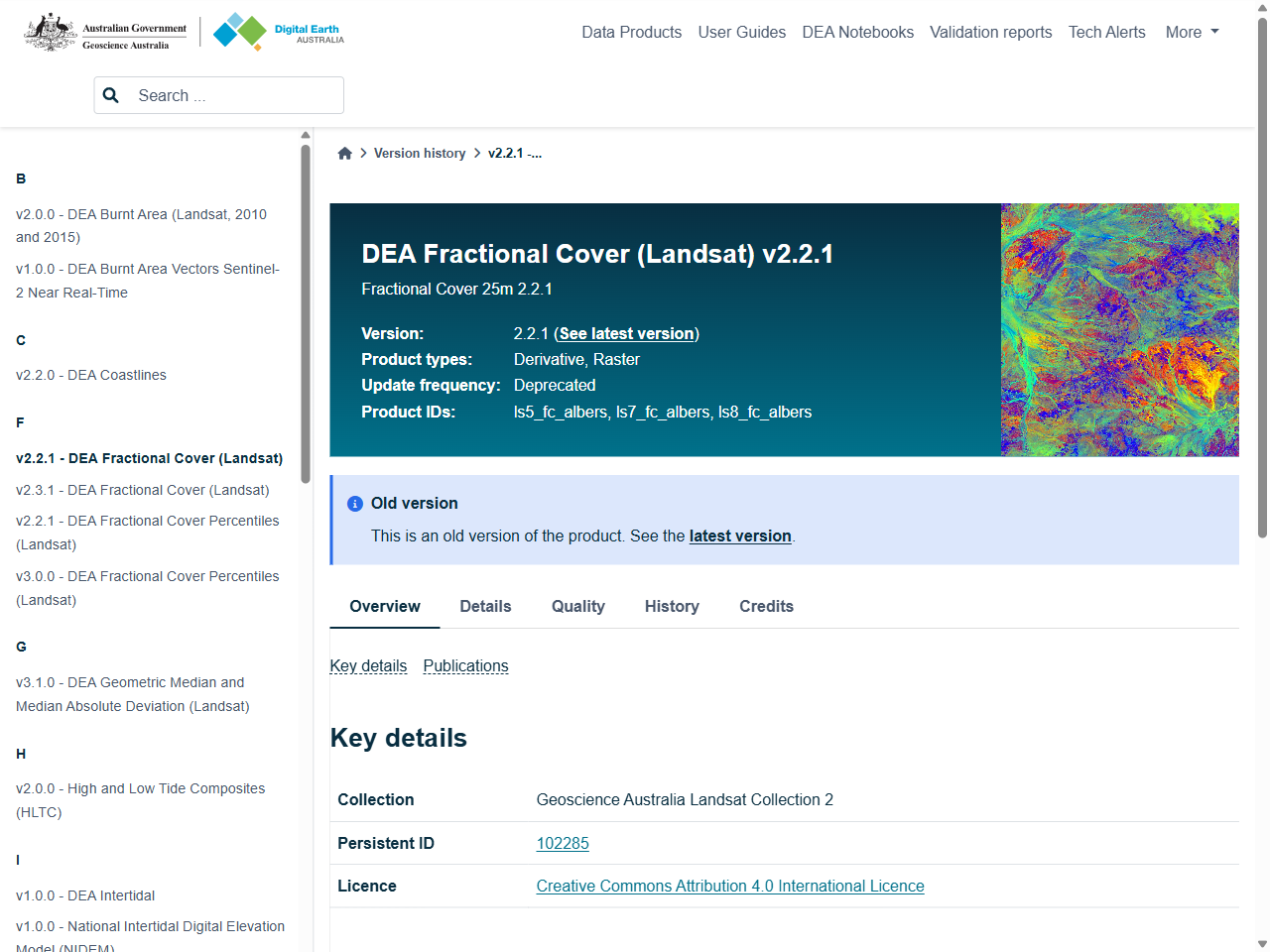This screenshot has width=1270, height=952.
Task: Open the Quality tab
Action: click(x=577, y=607)
